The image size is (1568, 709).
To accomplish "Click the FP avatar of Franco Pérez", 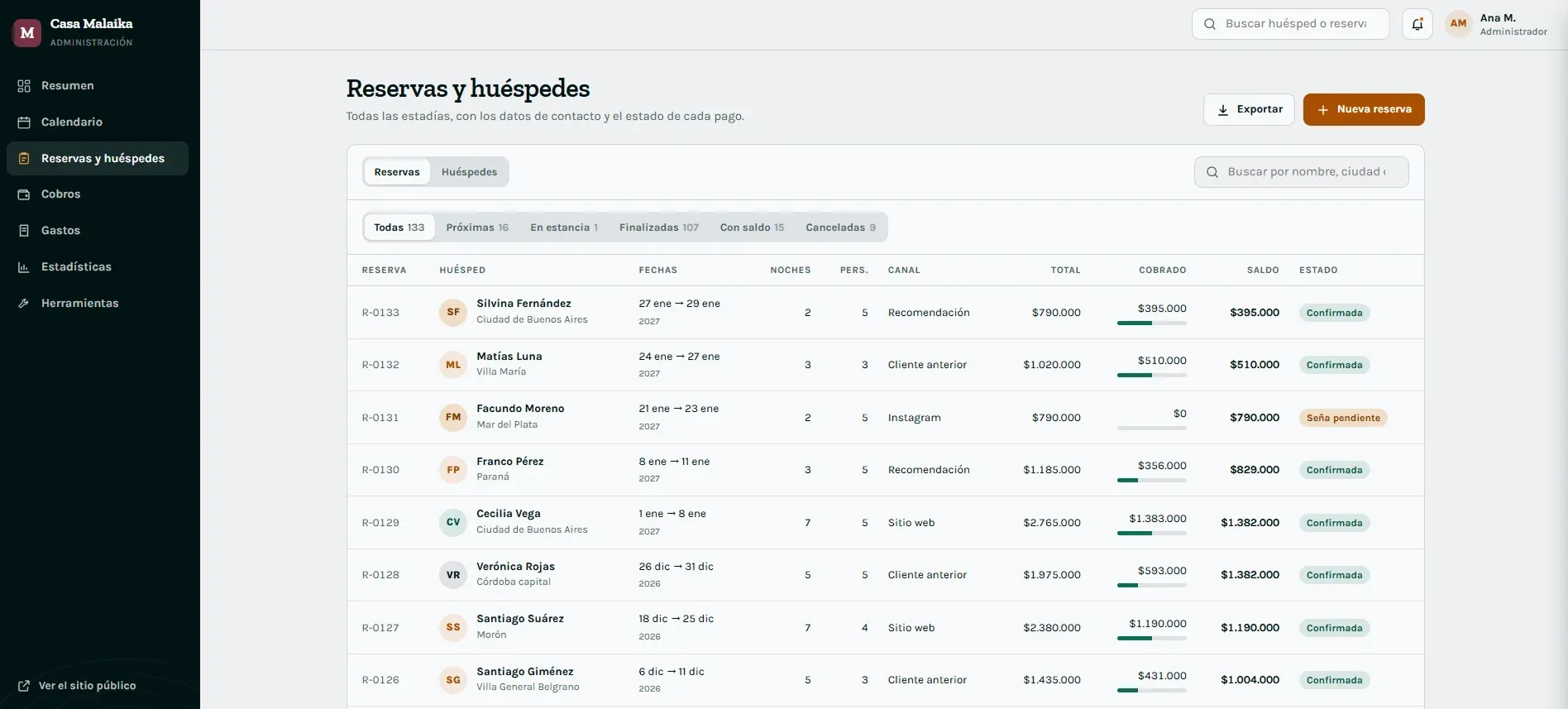I will (x=453, y=470).
